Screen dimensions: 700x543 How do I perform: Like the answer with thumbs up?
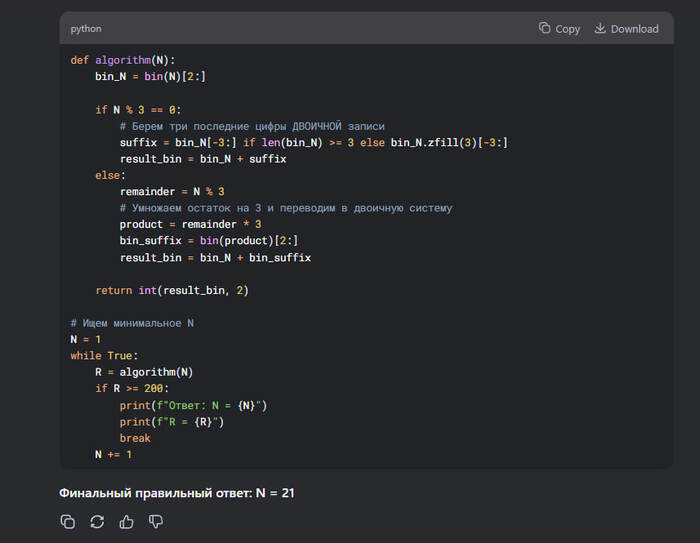(126, 521)
